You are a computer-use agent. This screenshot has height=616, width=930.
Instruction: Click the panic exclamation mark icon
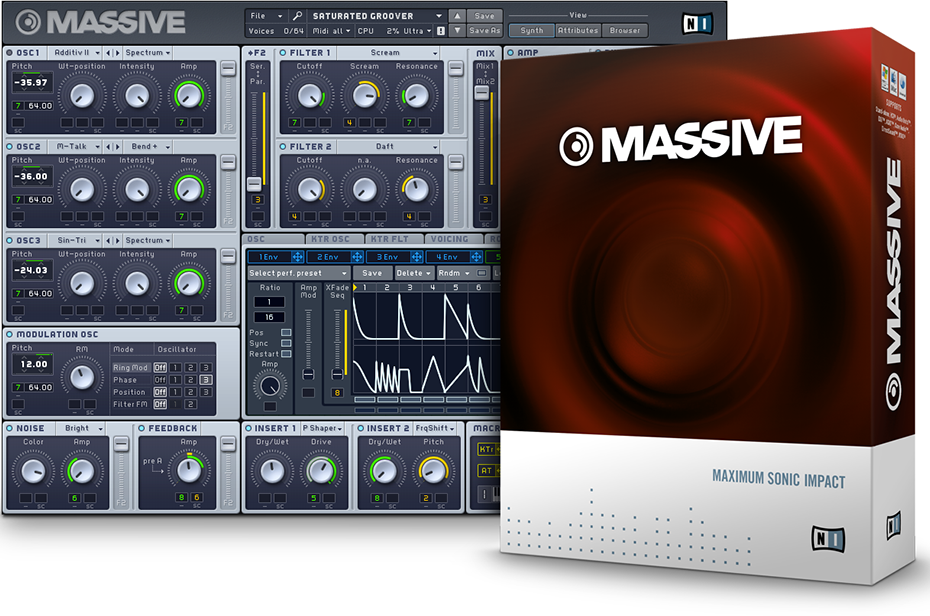coord(441,31)
